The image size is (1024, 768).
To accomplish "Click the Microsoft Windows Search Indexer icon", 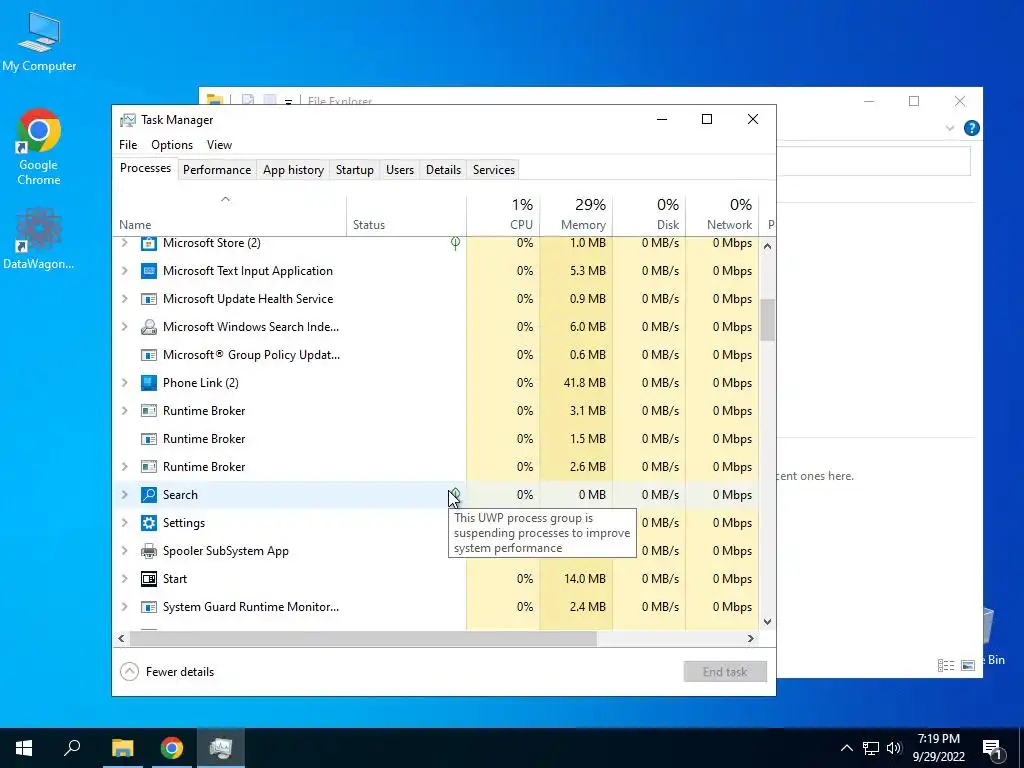I will [x=149, y=327].
